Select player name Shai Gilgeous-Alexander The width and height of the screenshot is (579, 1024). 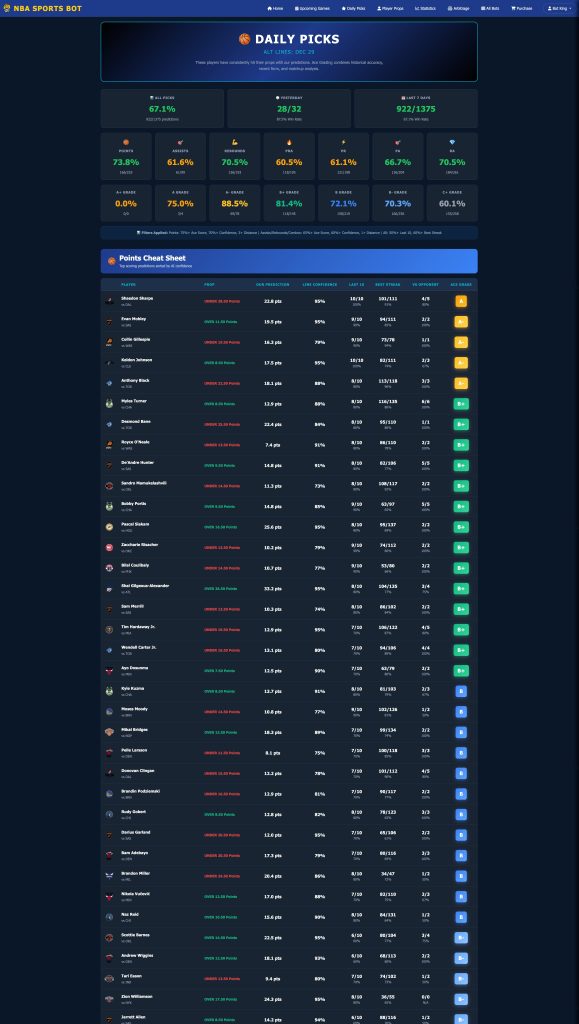[x=145, y=586]
